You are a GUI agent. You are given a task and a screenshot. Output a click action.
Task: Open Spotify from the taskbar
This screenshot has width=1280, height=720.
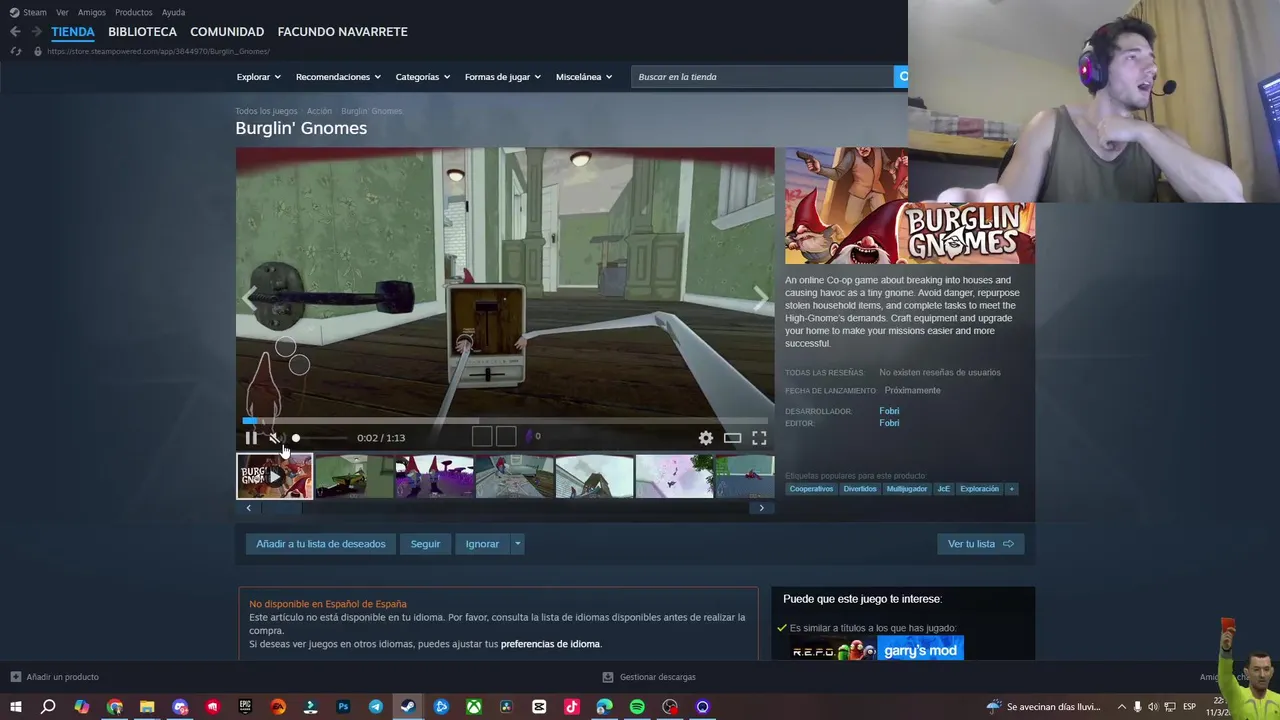tap(637, 707)
